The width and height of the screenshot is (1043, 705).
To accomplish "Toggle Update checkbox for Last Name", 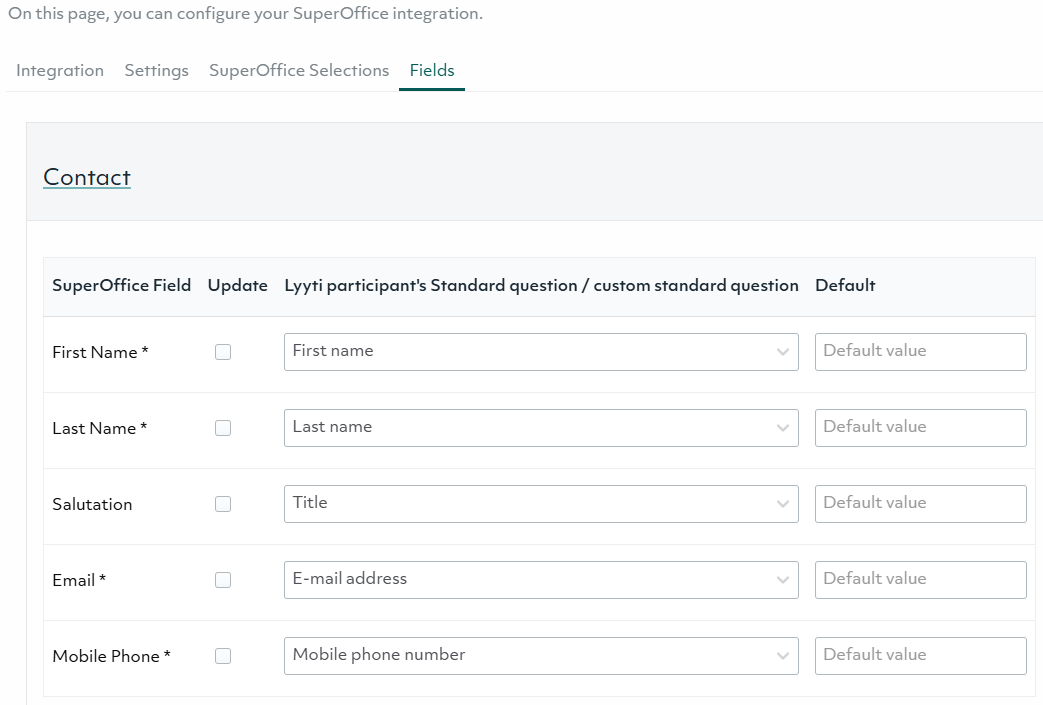I will point(223,428).
